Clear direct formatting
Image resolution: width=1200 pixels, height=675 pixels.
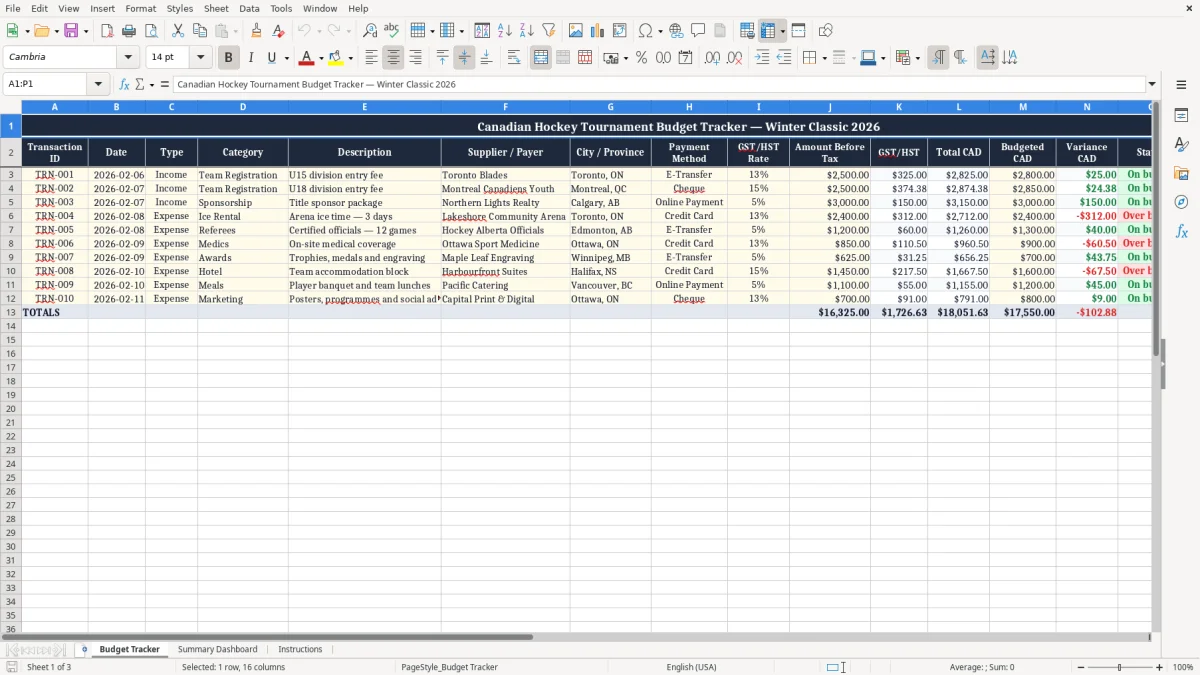[x=278, y=31]
